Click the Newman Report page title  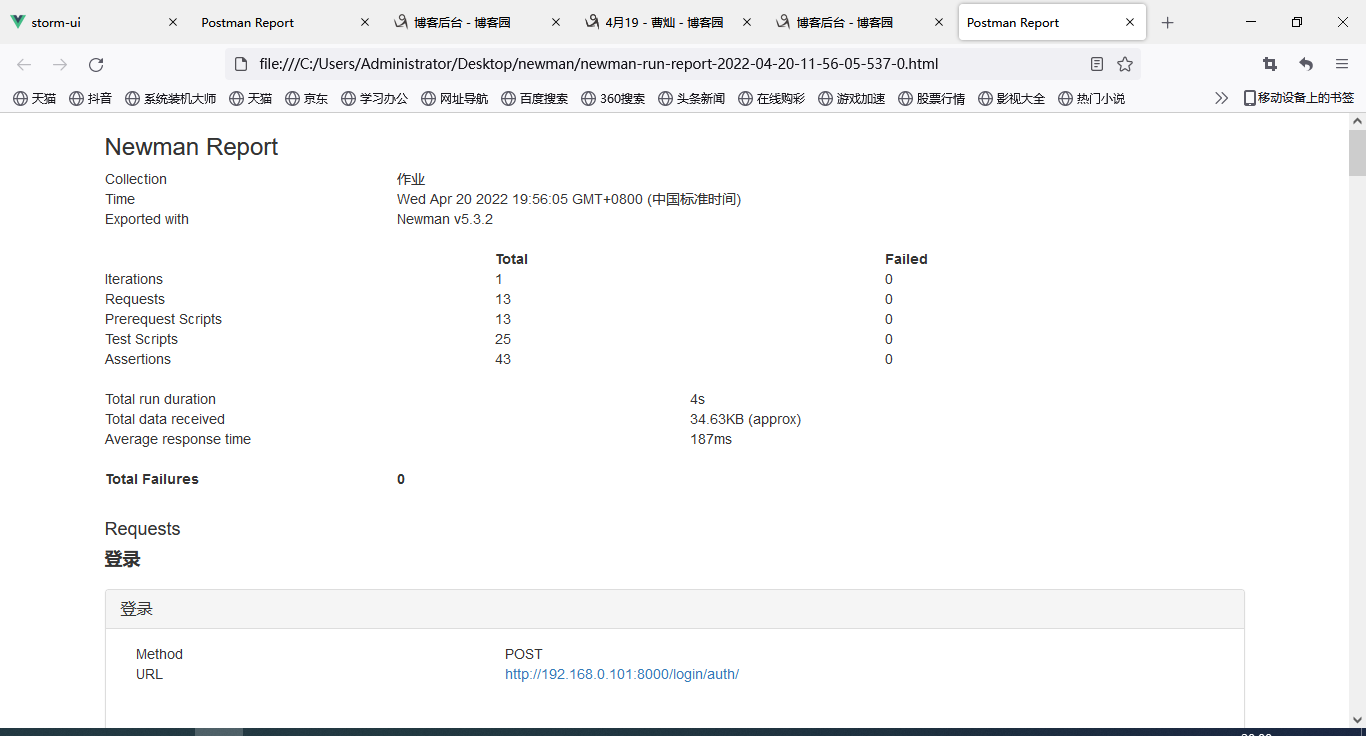pos(191,147)
